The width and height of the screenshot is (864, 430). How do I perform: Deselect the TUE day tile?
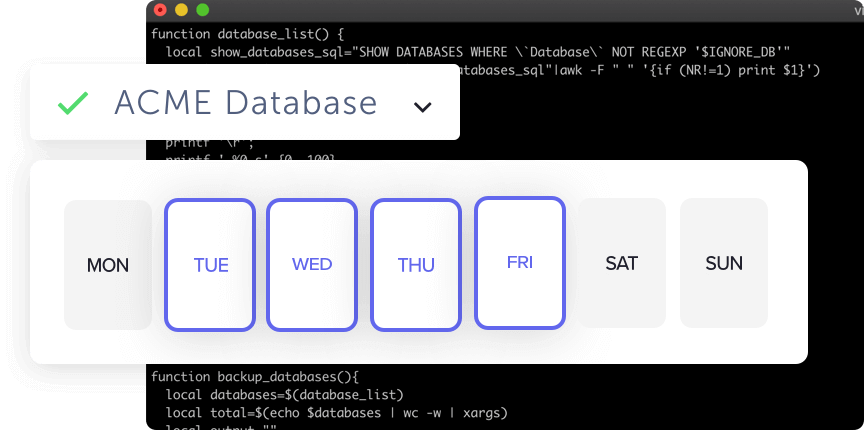211,265
